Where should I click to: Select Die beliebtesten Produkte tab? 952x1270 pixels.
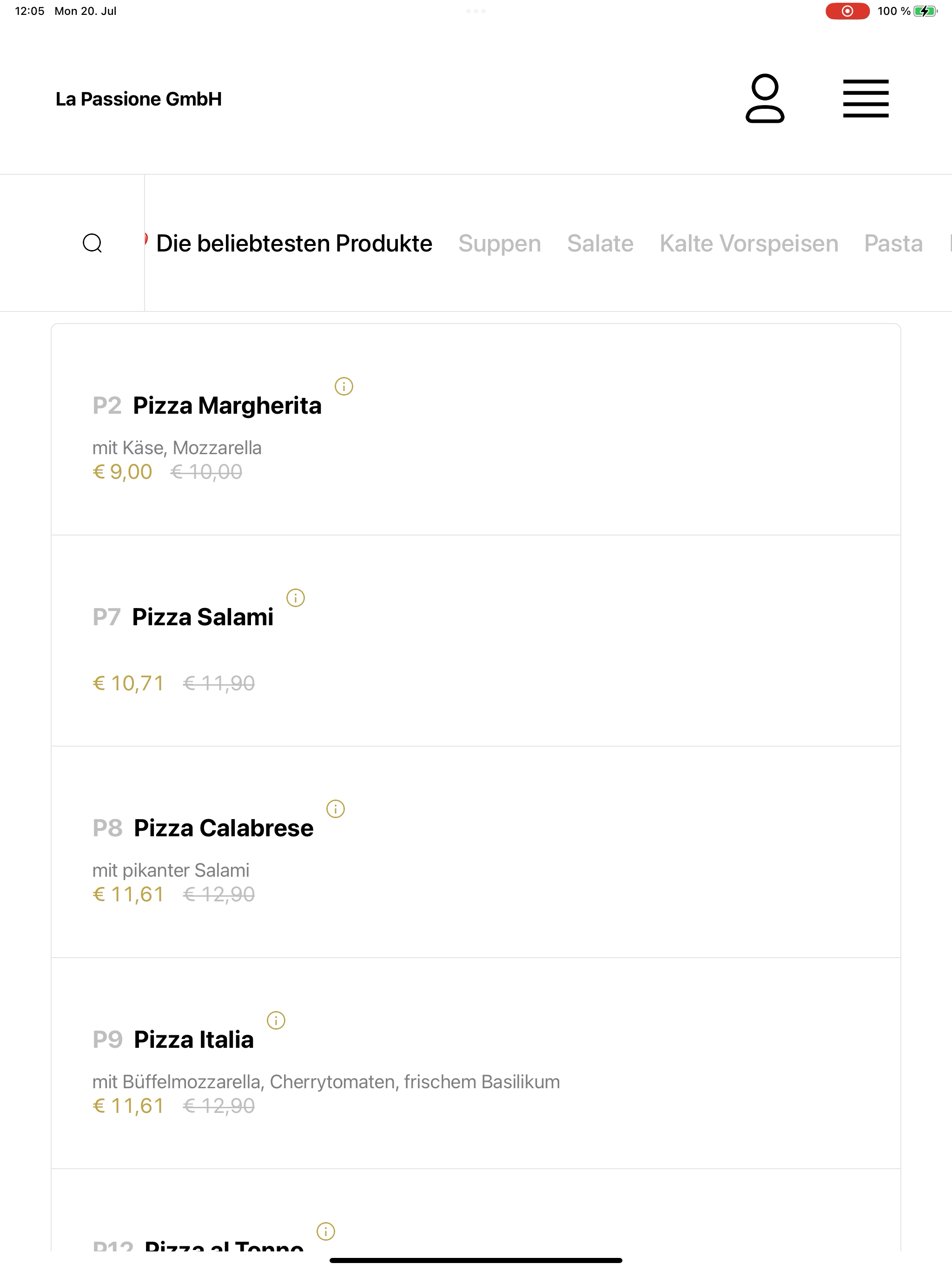(x=294, y=244)
